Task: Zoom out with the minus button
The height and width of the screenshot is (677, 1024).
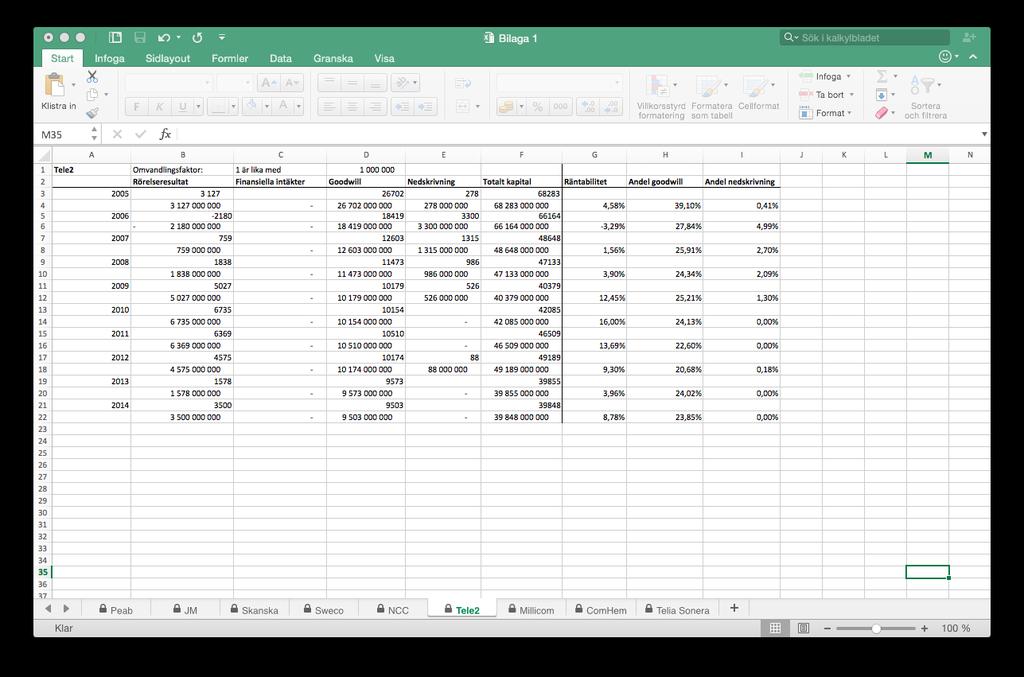Action: [827, 628]
